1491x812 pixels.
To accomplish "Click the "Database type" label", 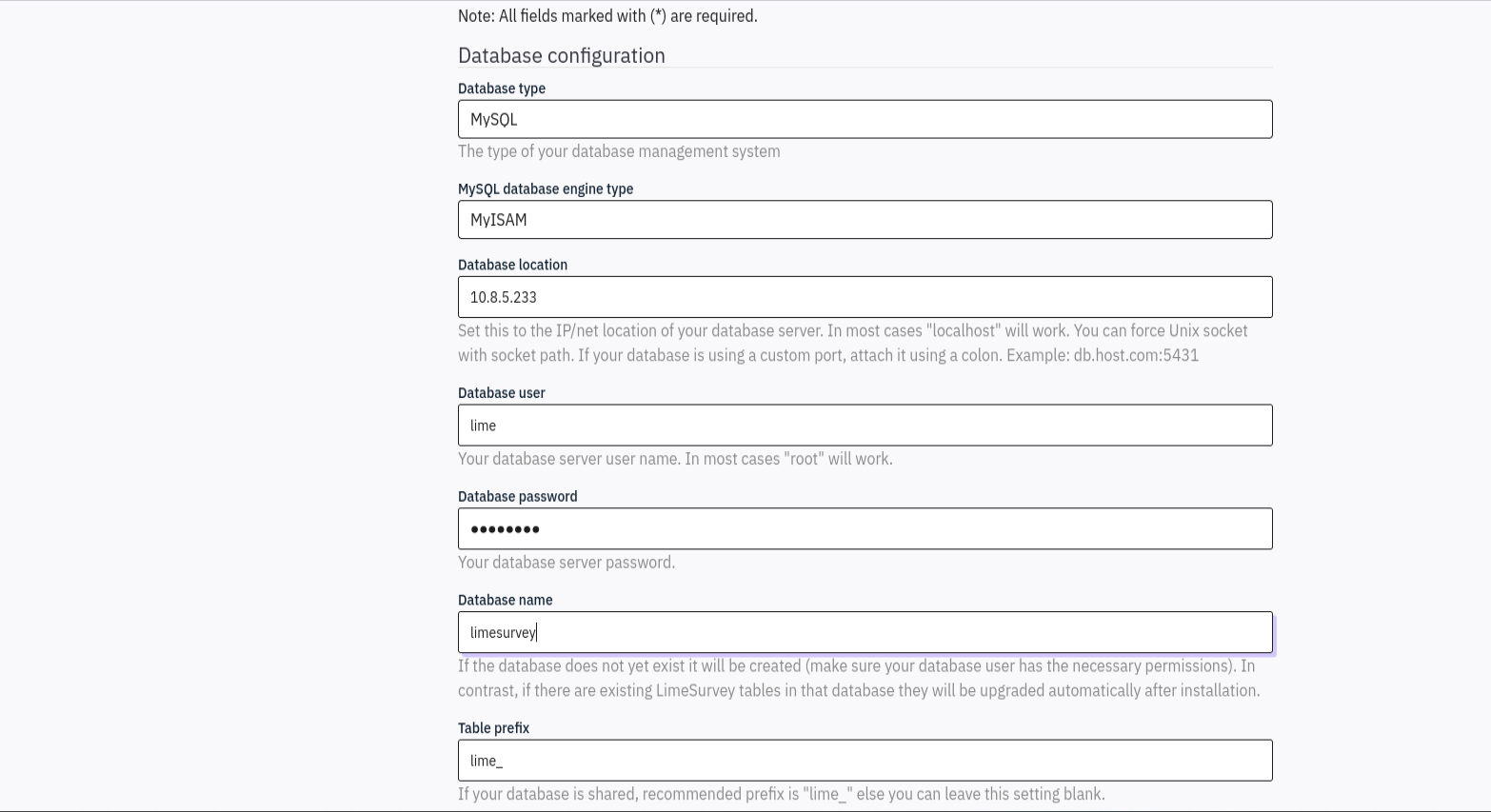I will click(502, 89).
